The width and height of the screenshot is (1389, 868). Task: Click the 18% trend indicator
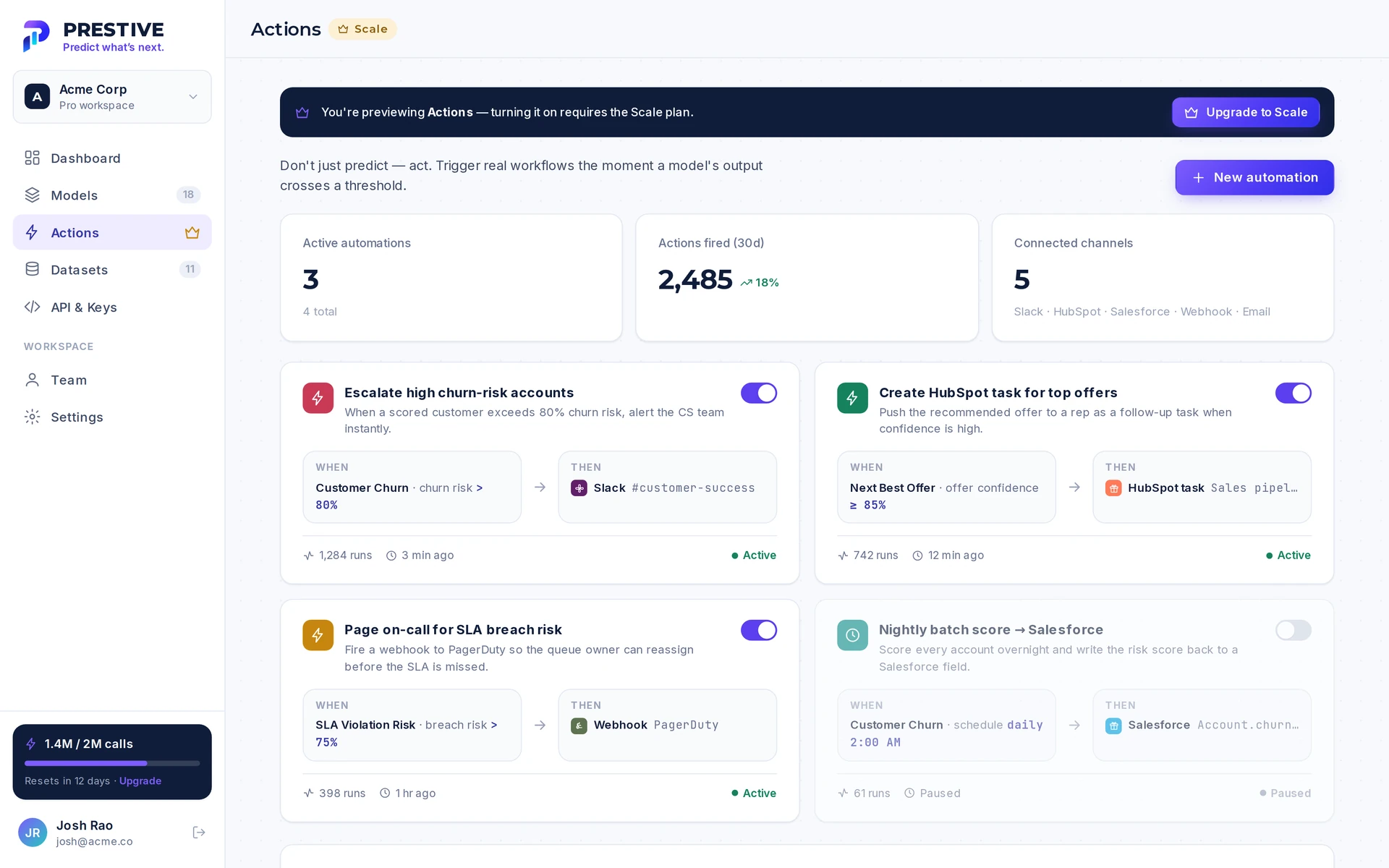tap(760, 283)
